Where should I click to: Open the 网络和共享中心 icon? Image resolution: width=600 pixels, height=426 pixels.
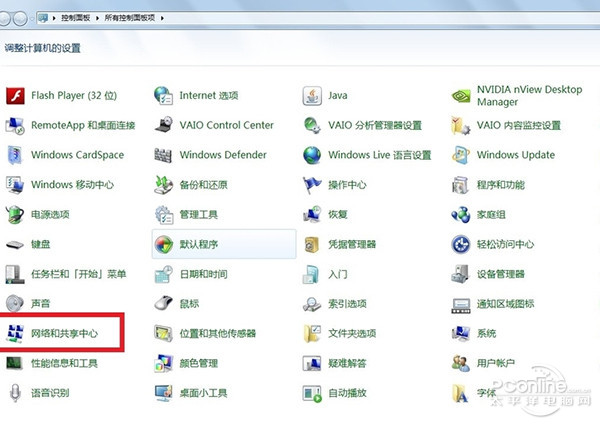click(x=15, y=334)
